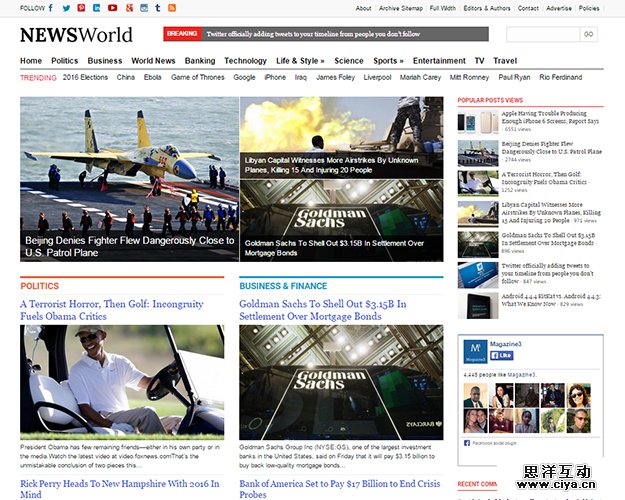Viewport: 625px width, 500px height.
Task: Click the Google Plus follow icon
Action: tap(128, 8)
